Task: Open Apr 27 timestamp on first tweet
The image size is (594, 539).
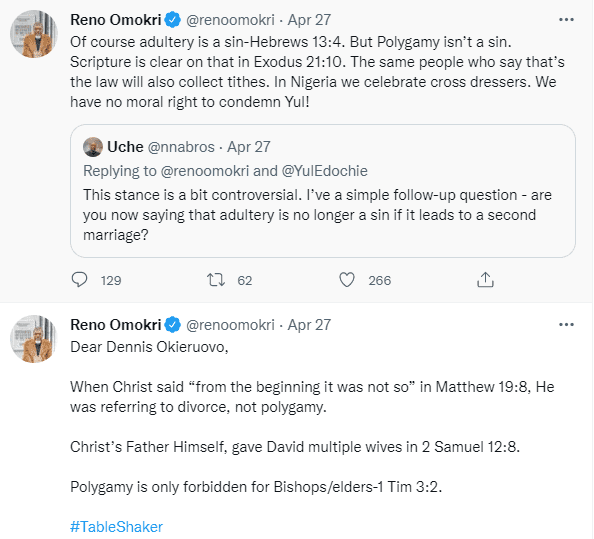Action: pyautogui.click(x=309, y=20)
